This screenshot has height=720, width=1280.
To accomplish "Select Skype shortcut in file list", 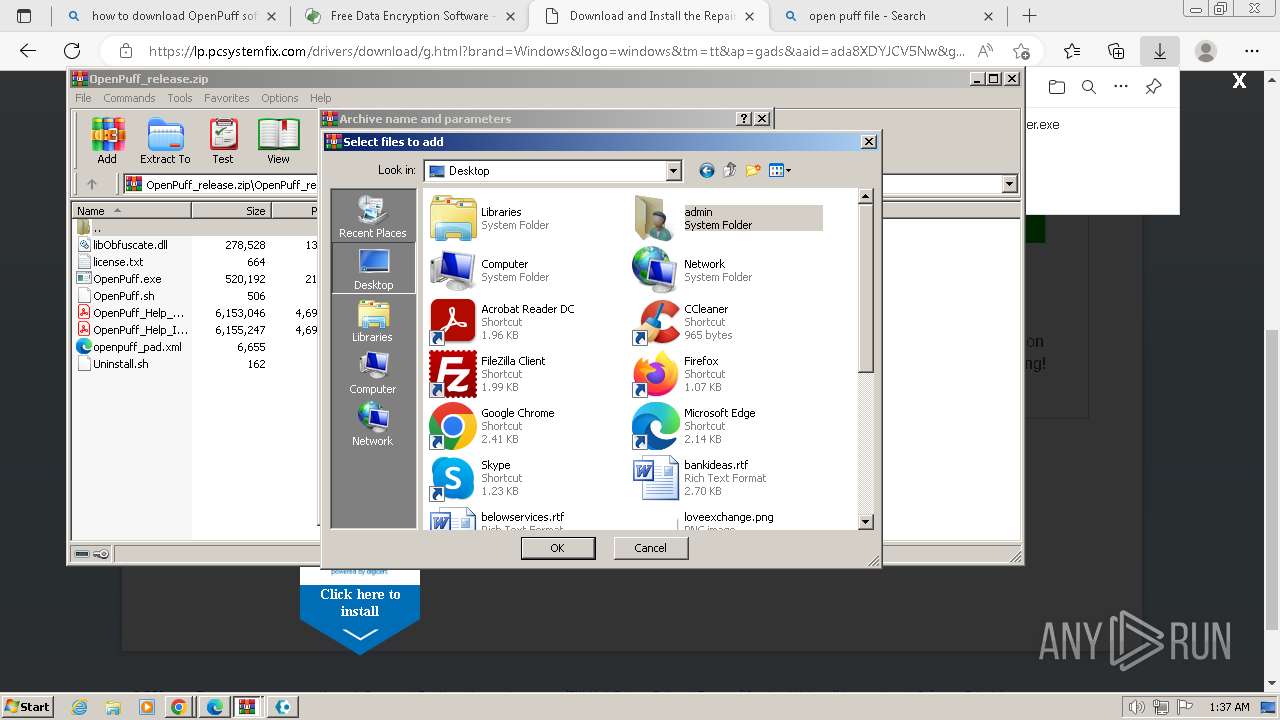I will click(476, 478).
